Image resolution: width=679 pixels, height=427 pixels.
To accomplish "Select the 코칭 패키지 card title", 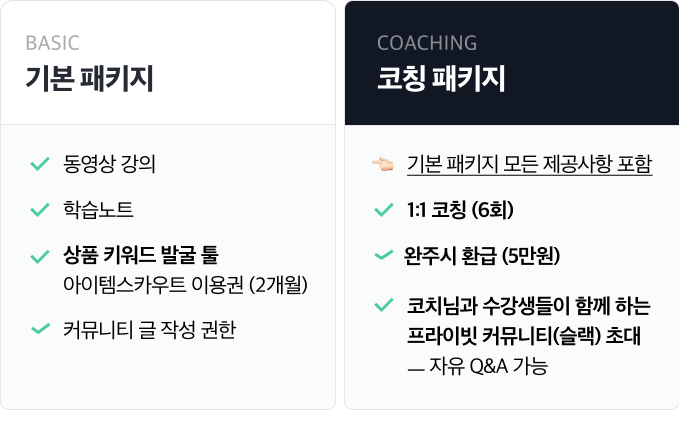I will coord(441,78).
